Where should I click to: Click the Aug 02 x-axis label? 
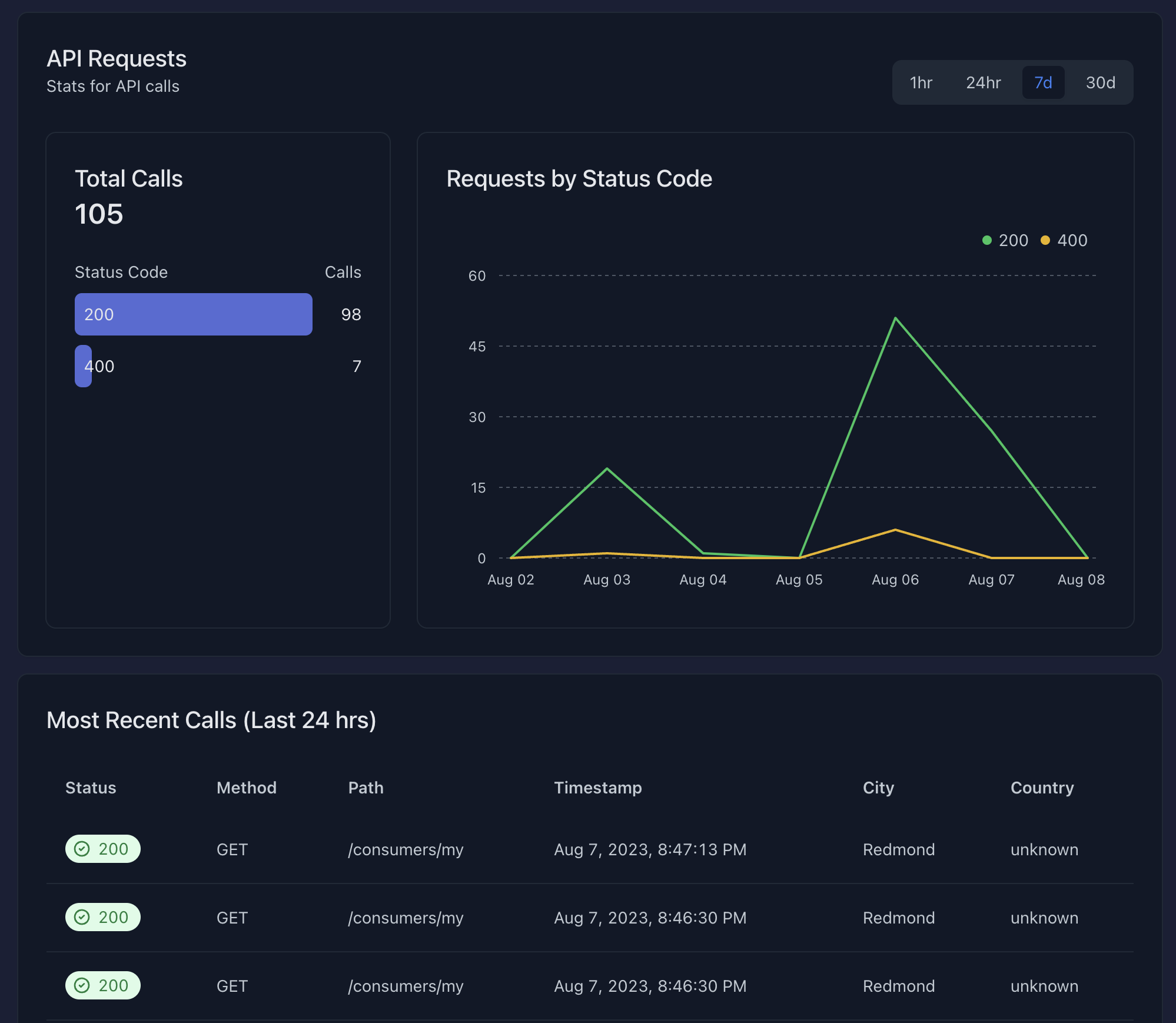tap(511, 580)
